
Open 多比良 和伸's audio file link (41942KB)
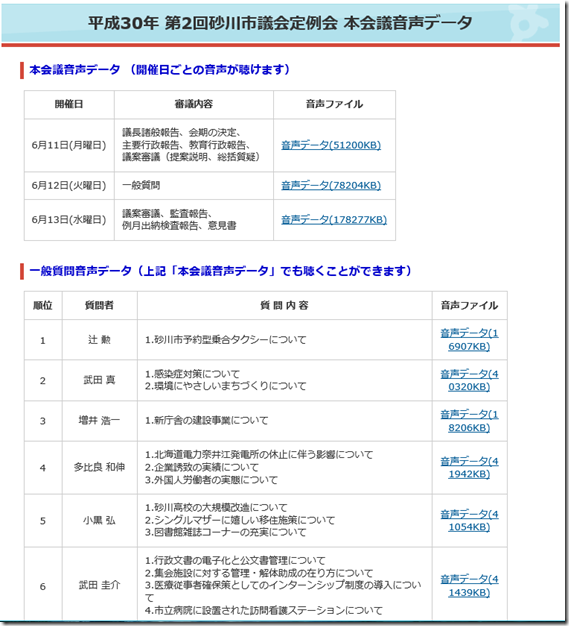point(469,468)
